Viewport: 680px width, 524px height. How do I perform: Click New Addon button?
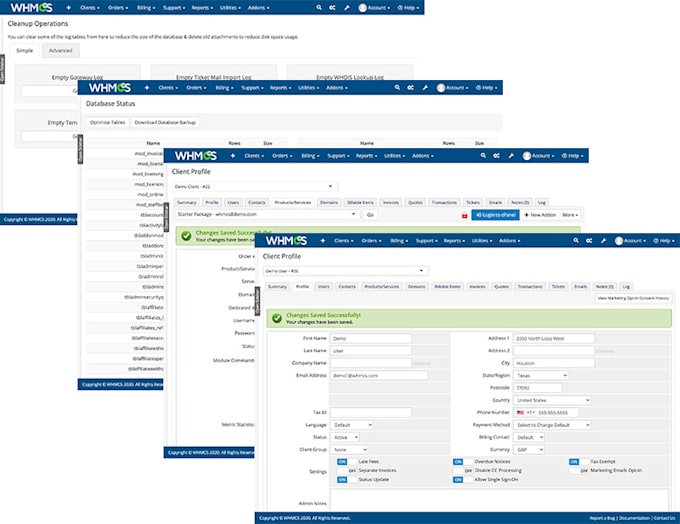pos(540,215)
